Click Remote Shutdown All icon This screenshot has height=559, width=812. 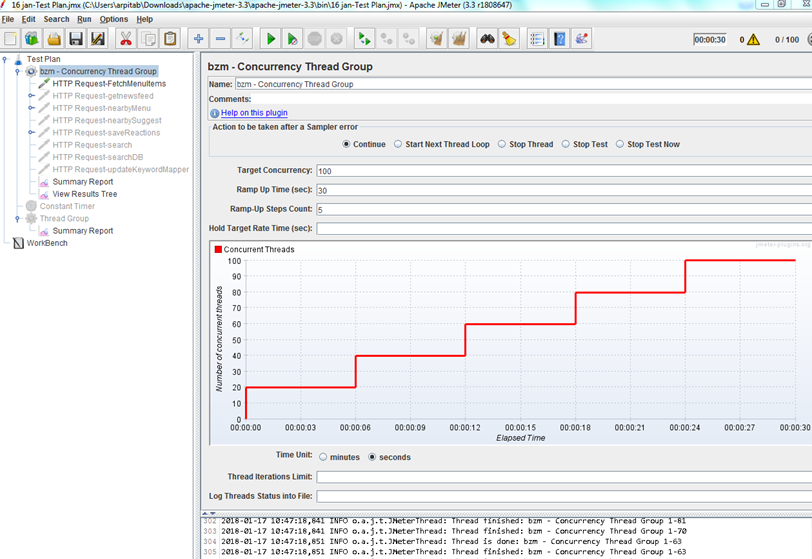coord(408,39)
